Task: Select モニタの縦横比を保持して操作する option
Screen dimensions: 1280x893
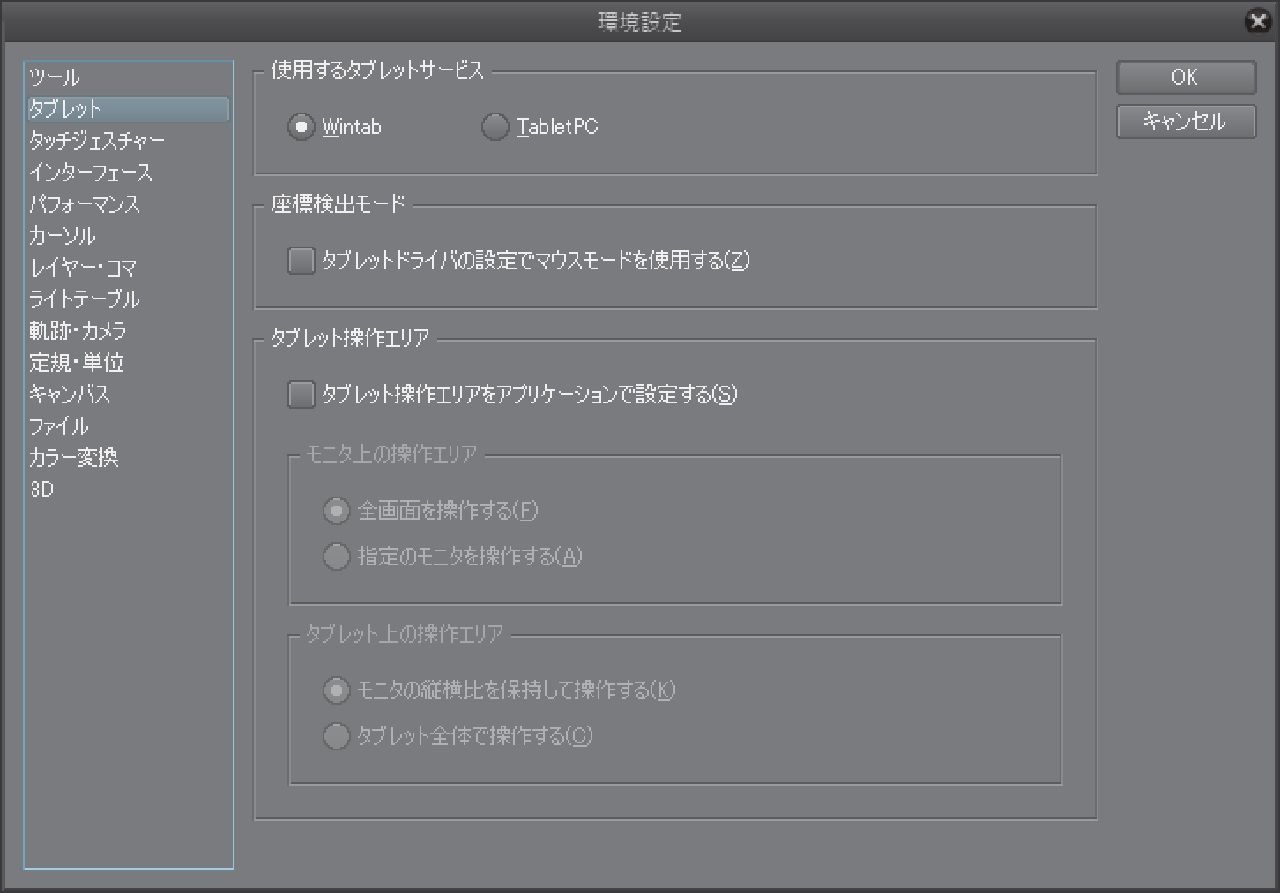Action: pos(337,691)
